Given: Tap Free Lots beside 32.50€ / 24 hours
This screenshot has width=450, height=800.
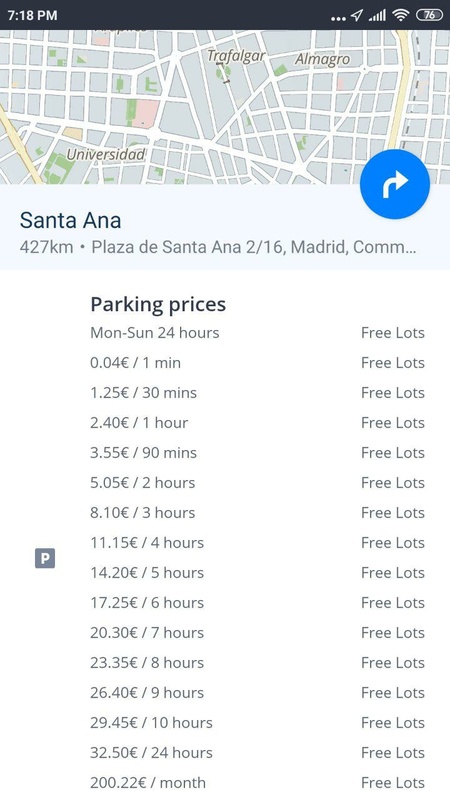Looking at the screenshot, I should pos(393,753).
